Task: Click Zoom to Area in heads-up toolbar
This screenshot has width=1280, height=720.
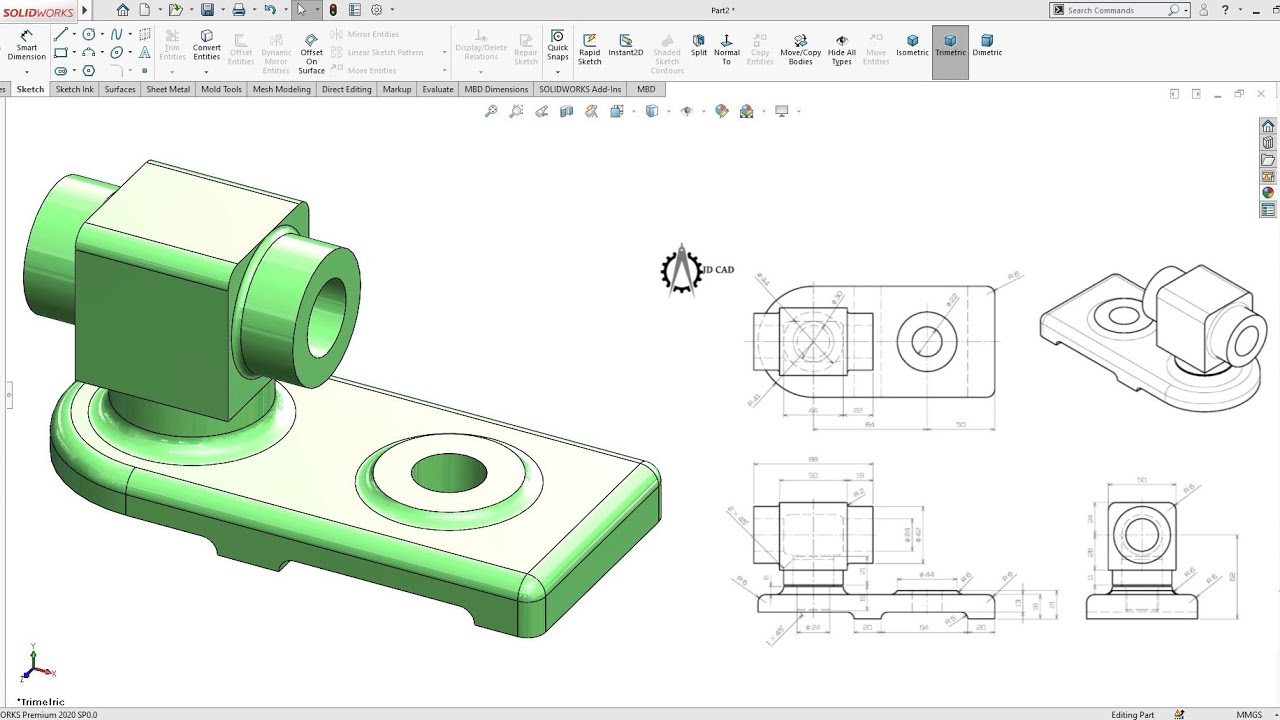Action: tap(516, 111)
